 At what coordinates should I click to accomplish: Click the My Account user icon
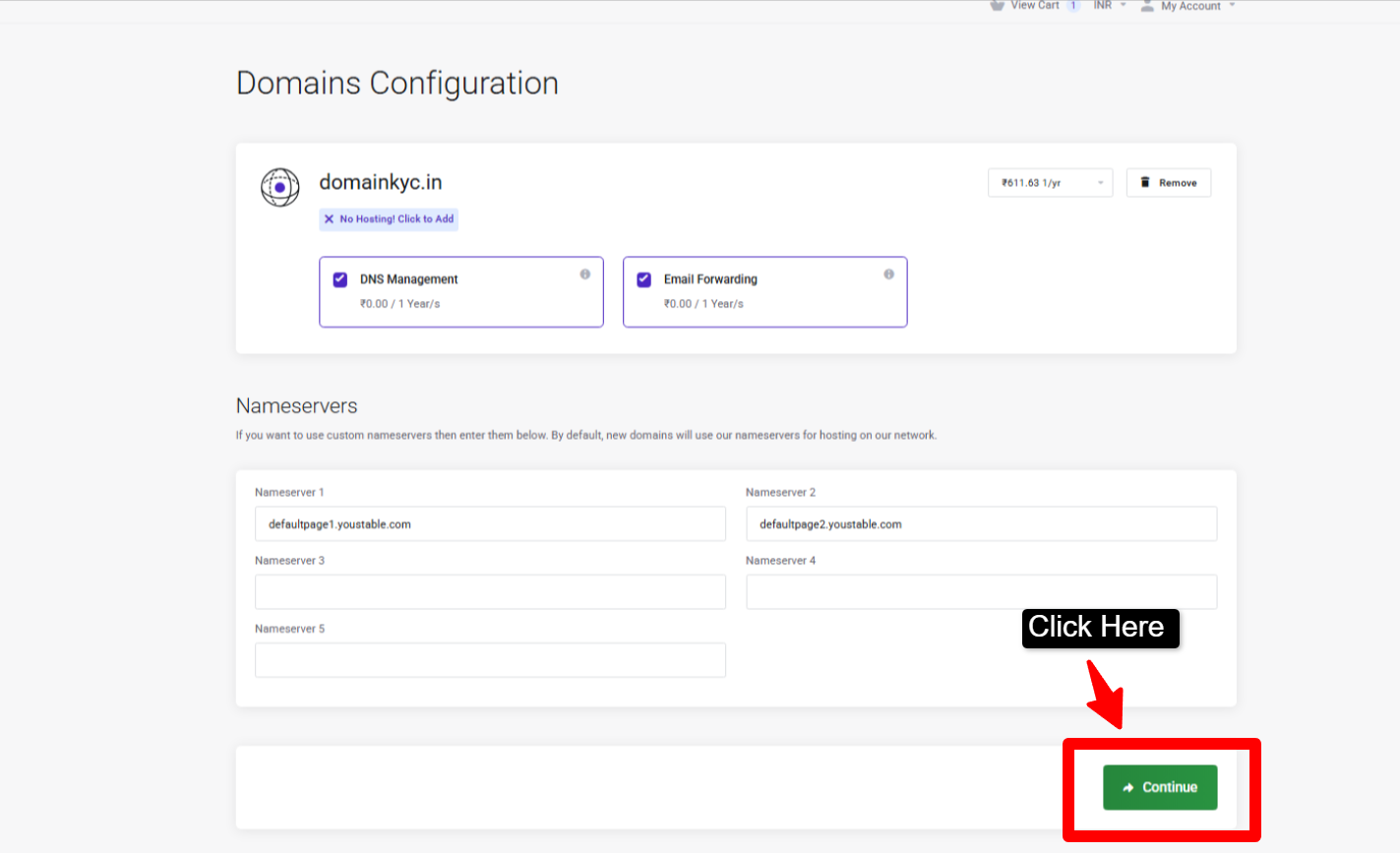tap(1147, 6)
